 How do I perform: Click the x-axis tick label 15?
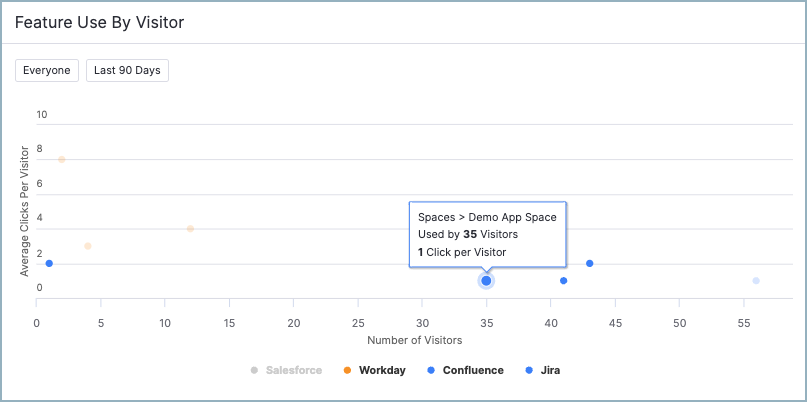[230, 324]
